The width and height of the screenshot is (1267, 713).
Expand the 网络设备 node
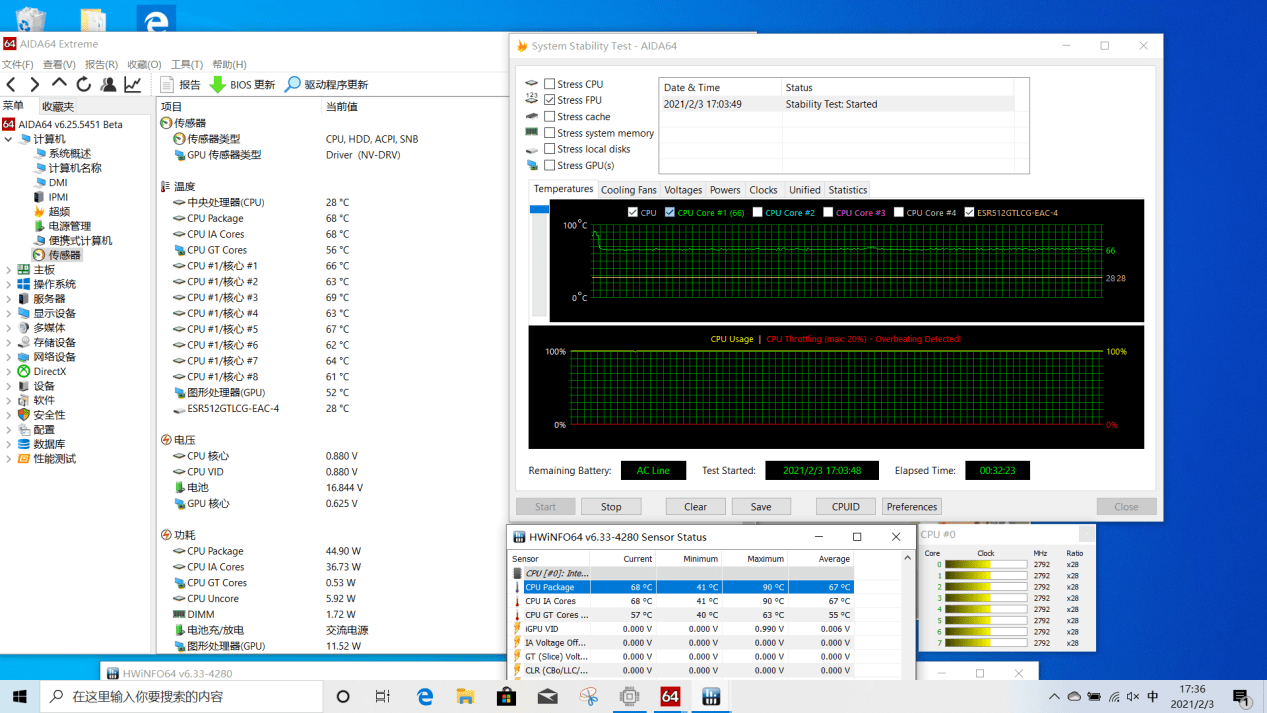pyautogui.click(x=9, y=357)
